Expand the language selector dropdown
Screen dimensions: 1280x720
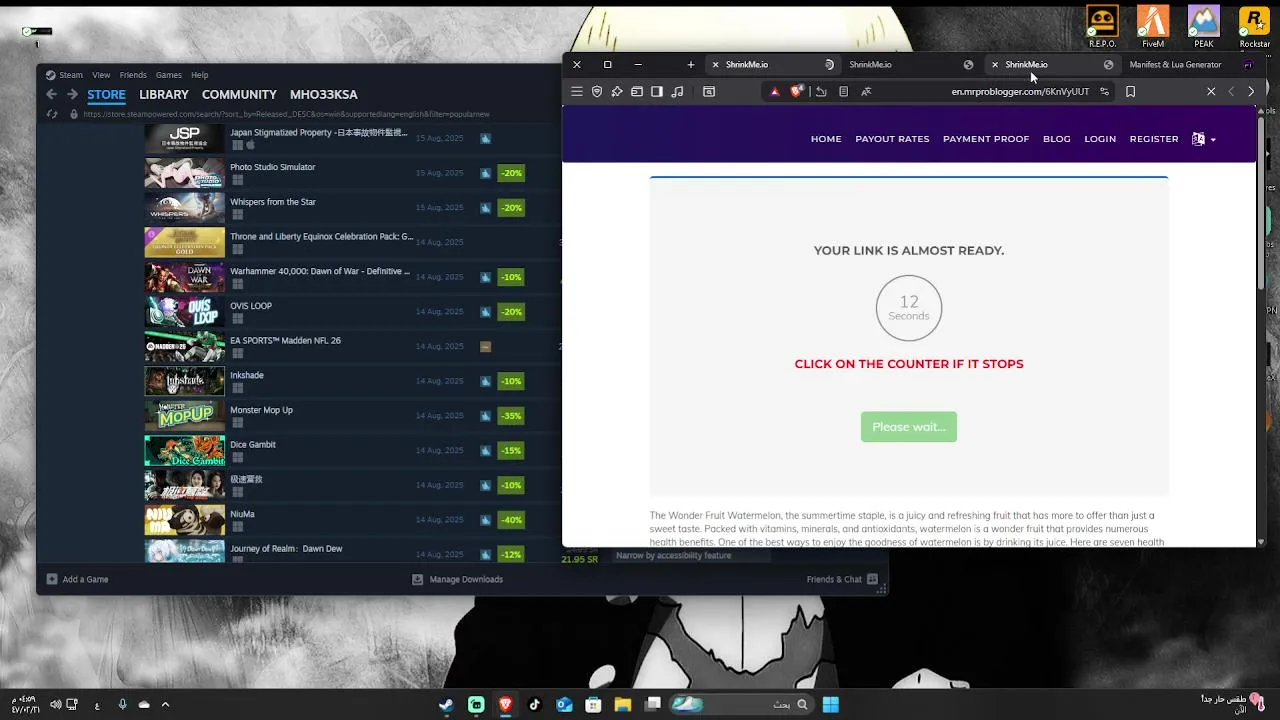pos(1204,139)
